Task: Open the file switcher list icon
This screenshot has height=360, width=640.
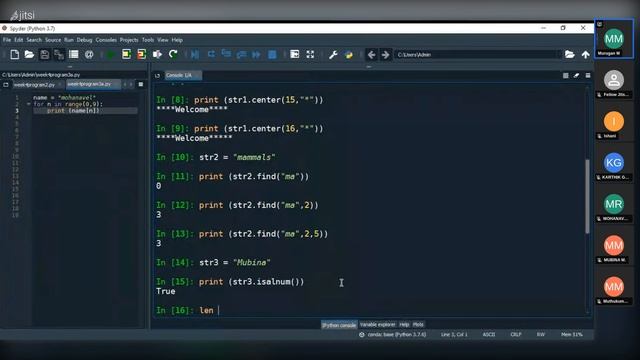Action: [x=74, y=54]
